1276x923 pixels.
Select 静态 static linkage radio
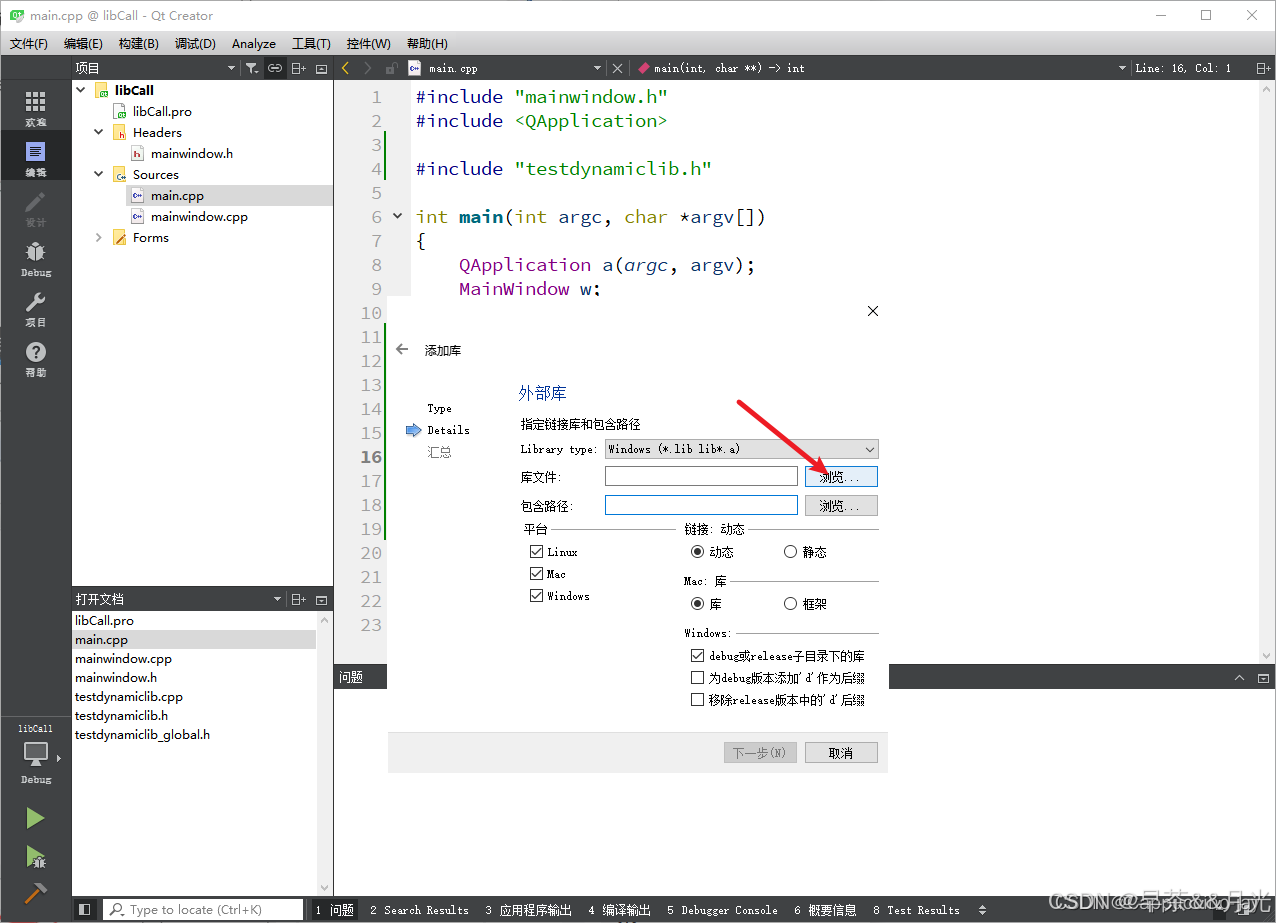click(791, 552)
